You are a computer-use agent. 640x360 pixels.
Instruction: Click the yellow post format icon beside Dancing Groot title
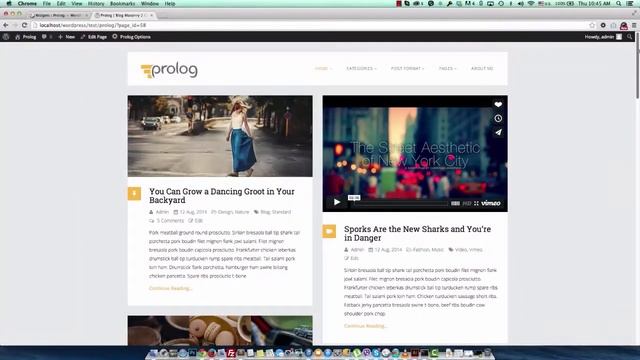[x=134, y=193]
